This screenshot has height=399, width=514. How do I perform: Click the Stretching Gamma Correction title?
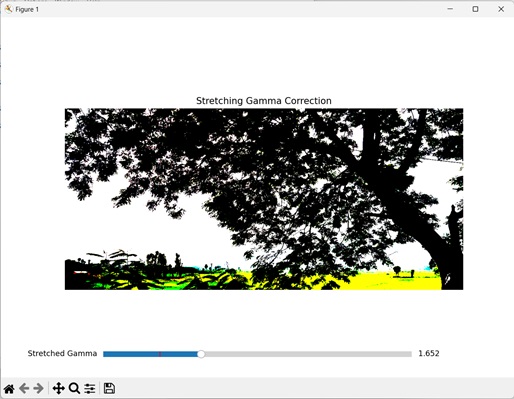264,101
